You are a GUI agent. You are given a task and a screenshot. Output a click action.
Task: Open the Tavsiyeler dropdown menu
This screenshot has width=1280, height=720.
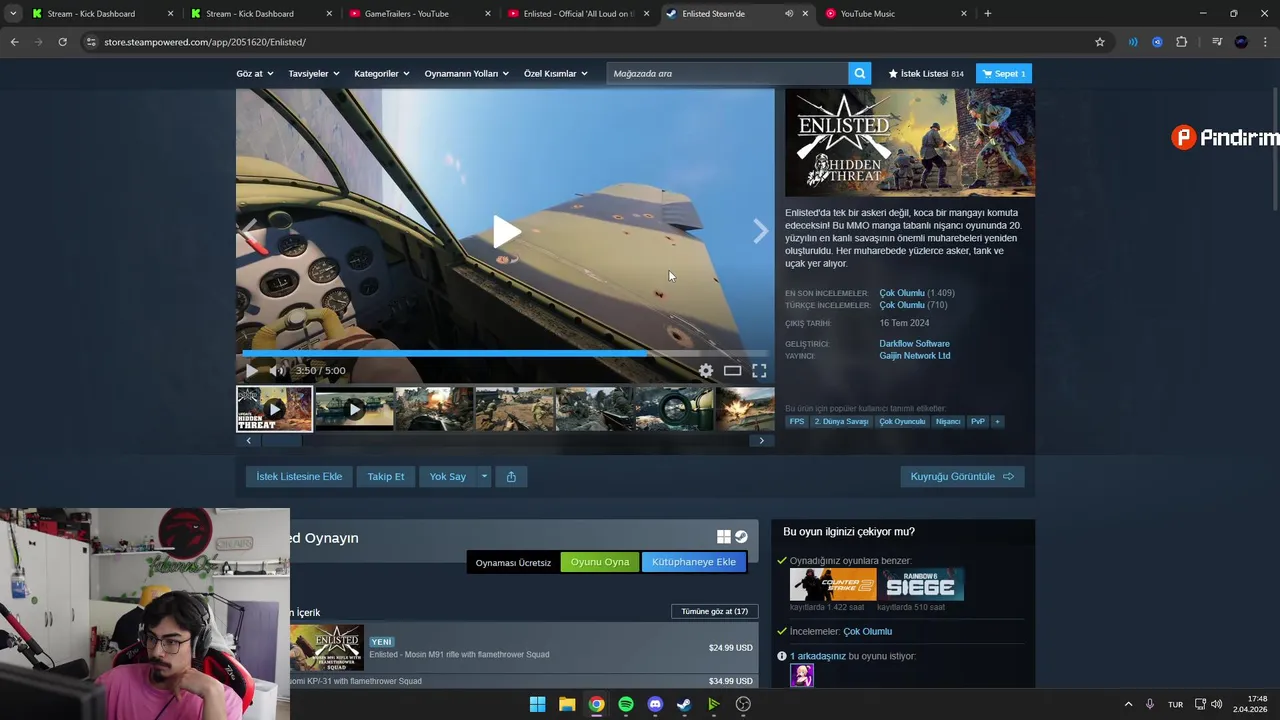point(314,73)
